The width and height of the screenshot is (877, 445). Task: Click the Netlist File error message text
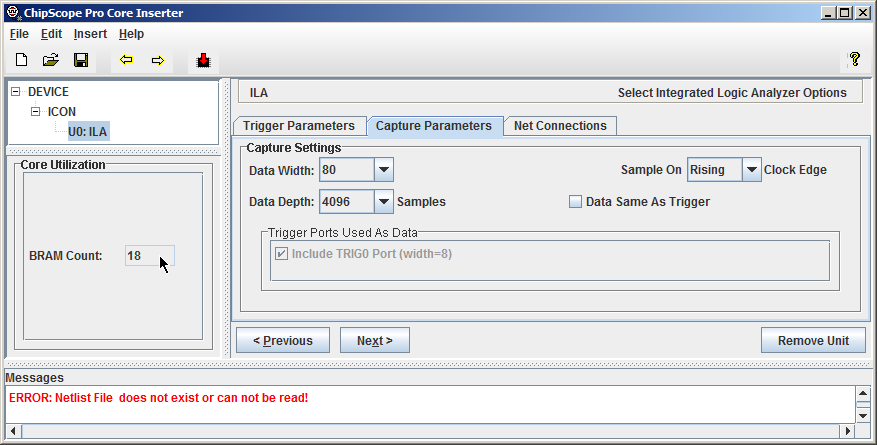(158, 398)
